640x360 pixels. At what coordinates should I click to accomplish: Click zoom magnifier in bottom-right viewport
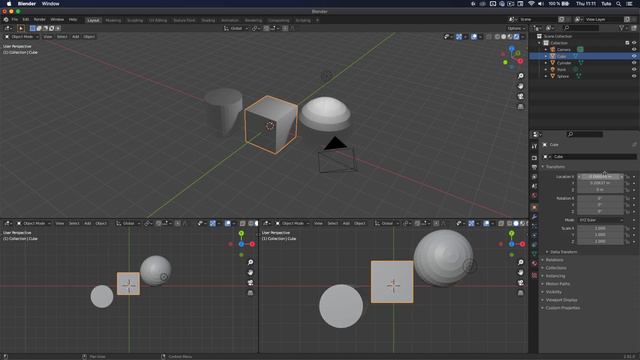[x=520, y=262]
